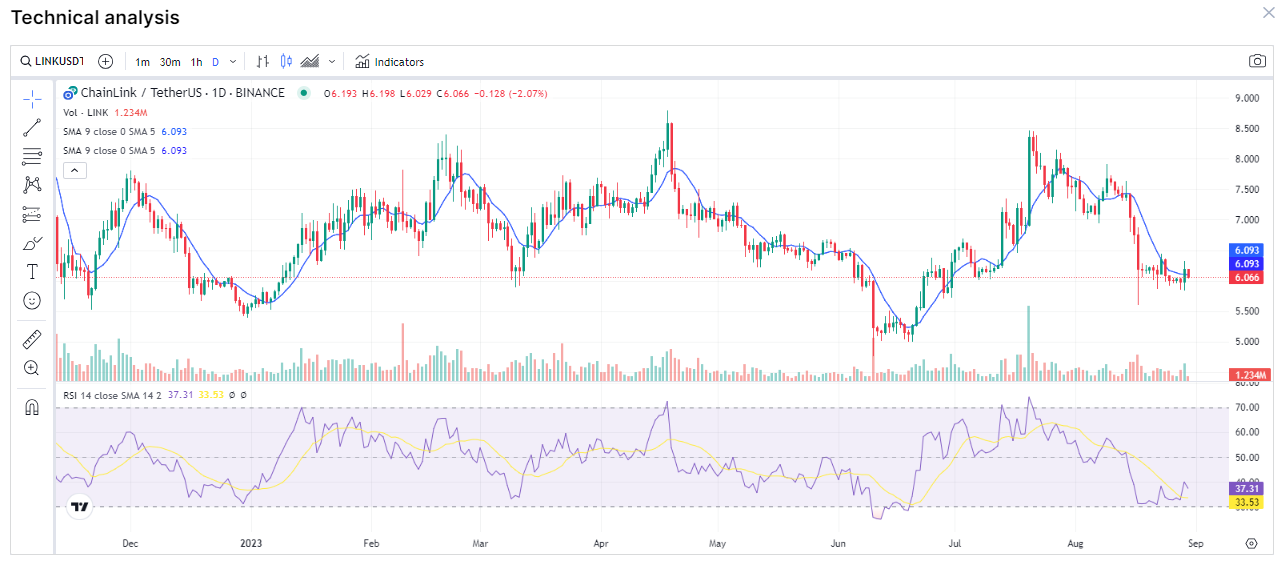
Task: Click the red 6.066 current price label
Action: (1247, 277)
